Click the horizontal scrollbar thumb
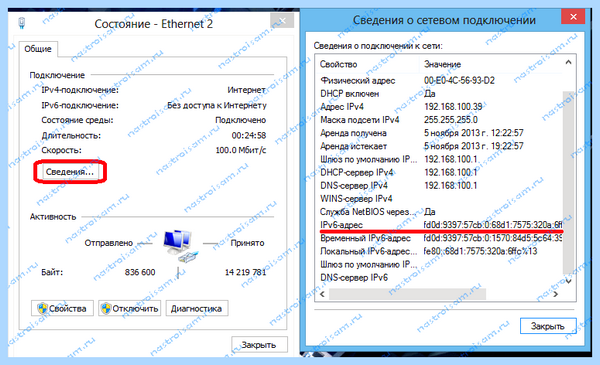 pos(408,294)
